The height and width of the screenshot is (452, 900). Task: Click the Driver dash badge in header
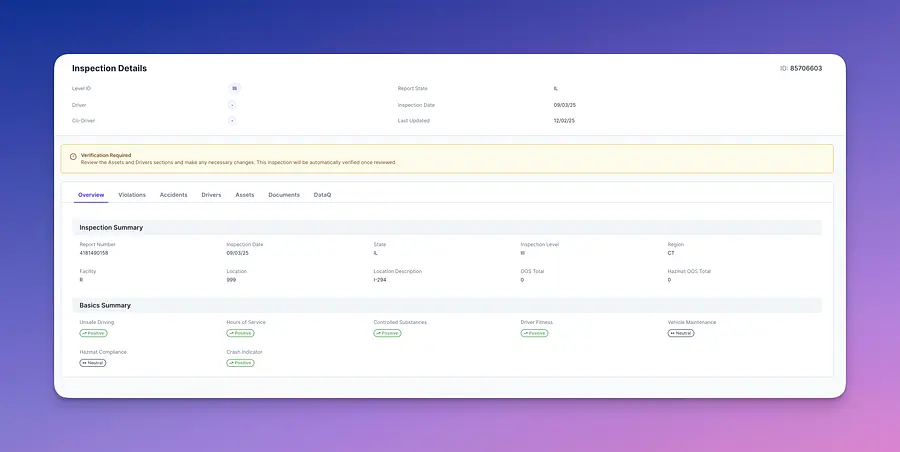(232, 105)
